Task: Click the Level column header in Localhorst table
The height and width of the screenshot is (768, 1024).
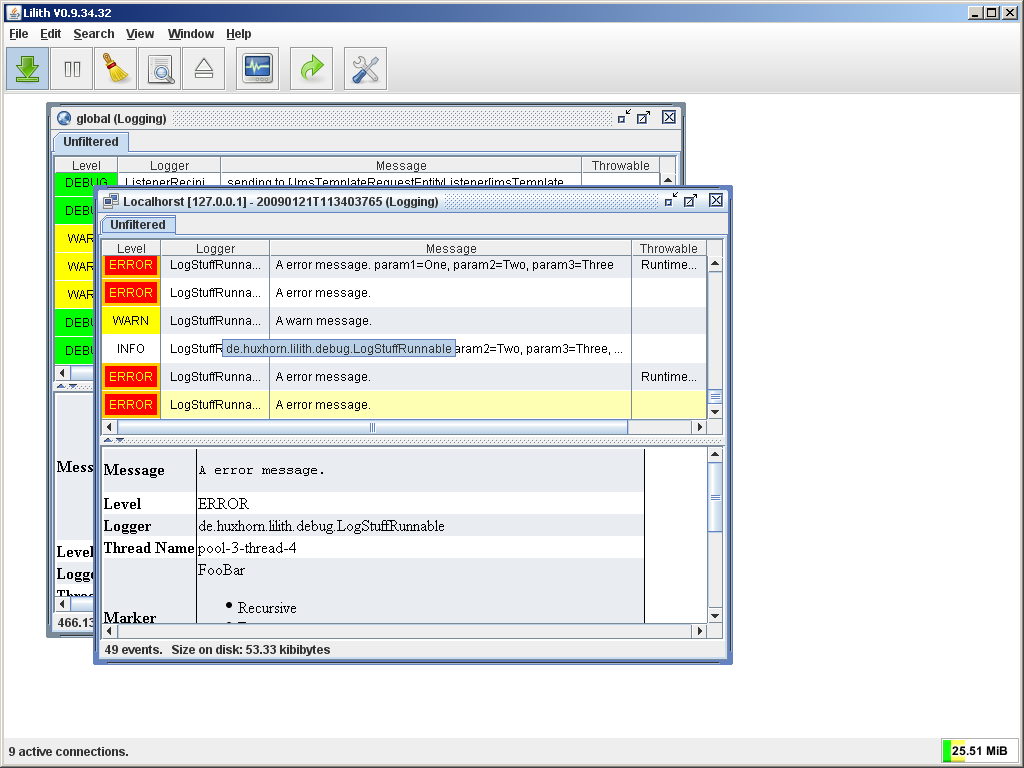Action: (131, 248)
